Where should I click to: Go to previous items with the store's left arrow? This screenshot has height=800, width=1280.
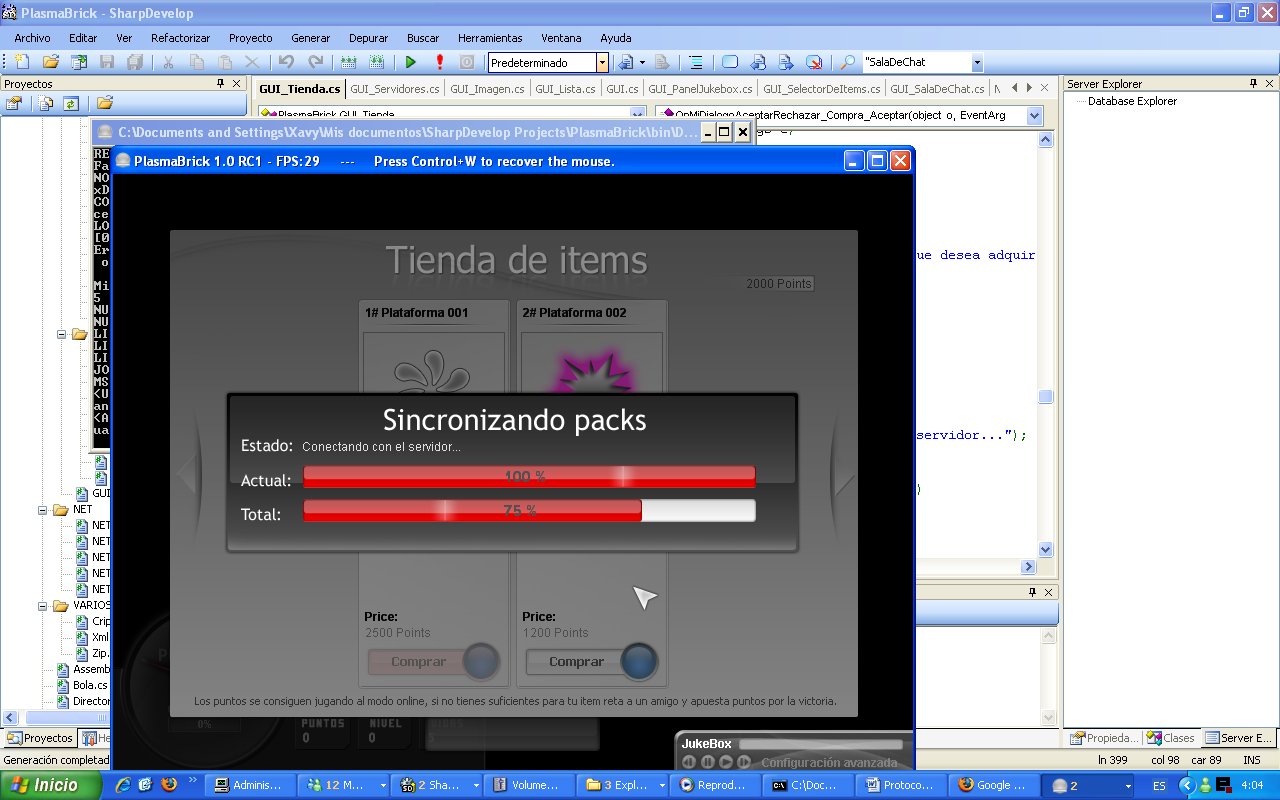pos(187,474)
